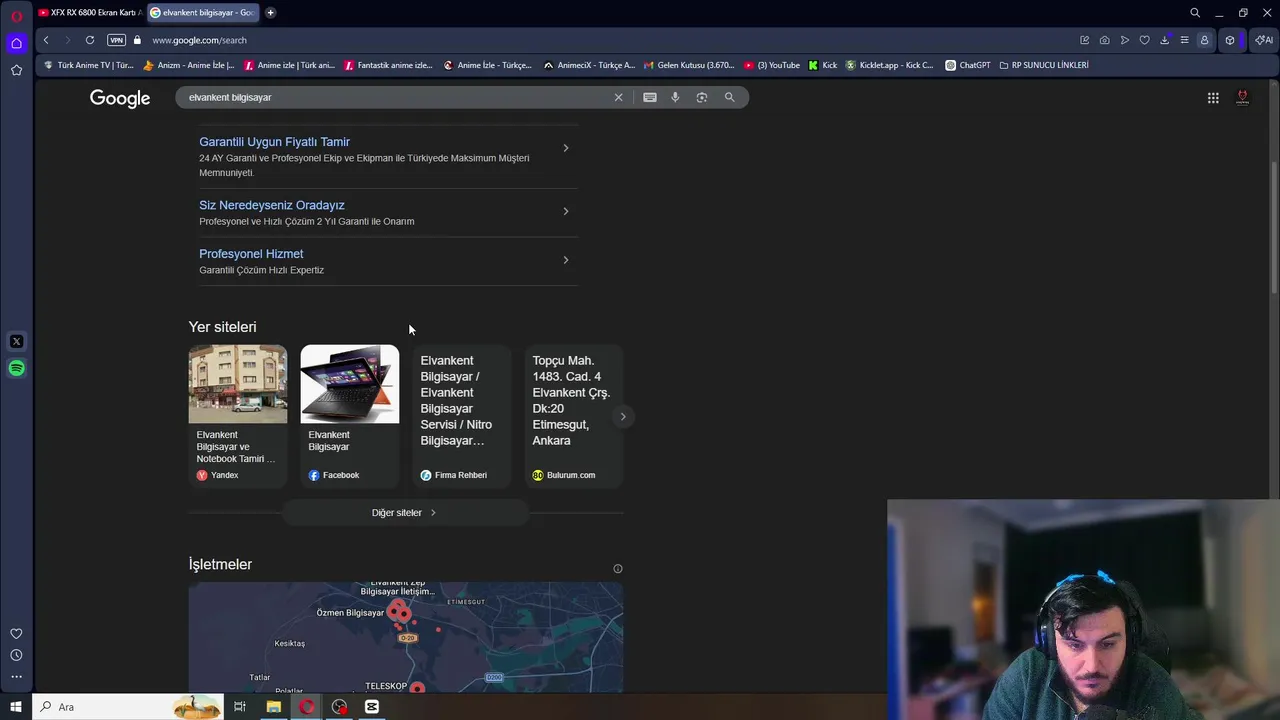Open Easy Setup menu lines icon

[x=1184, y=40]
